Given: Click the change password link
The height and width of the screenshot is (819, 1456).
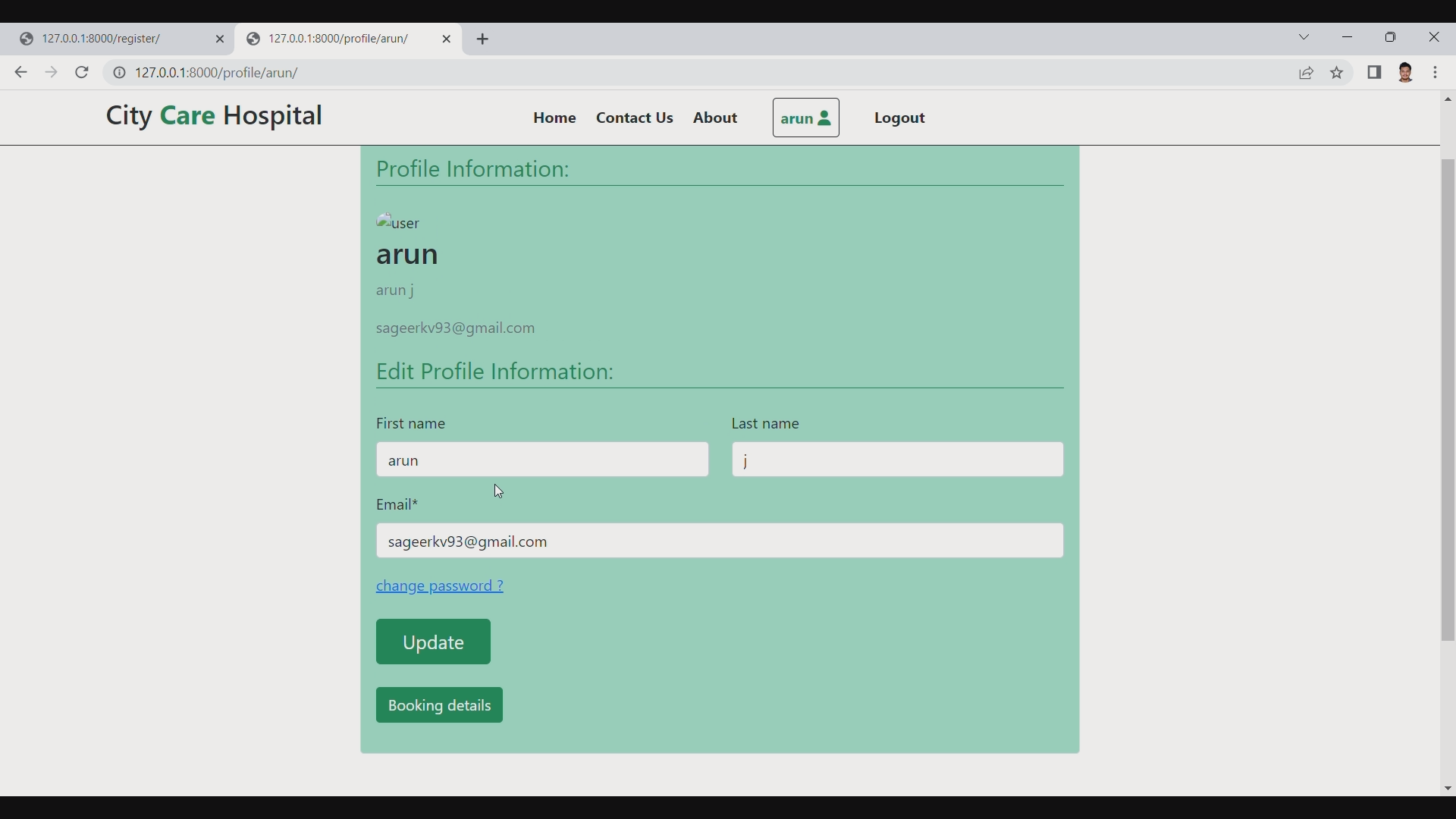Looking at the screenshot, I should tap(440, 585).
